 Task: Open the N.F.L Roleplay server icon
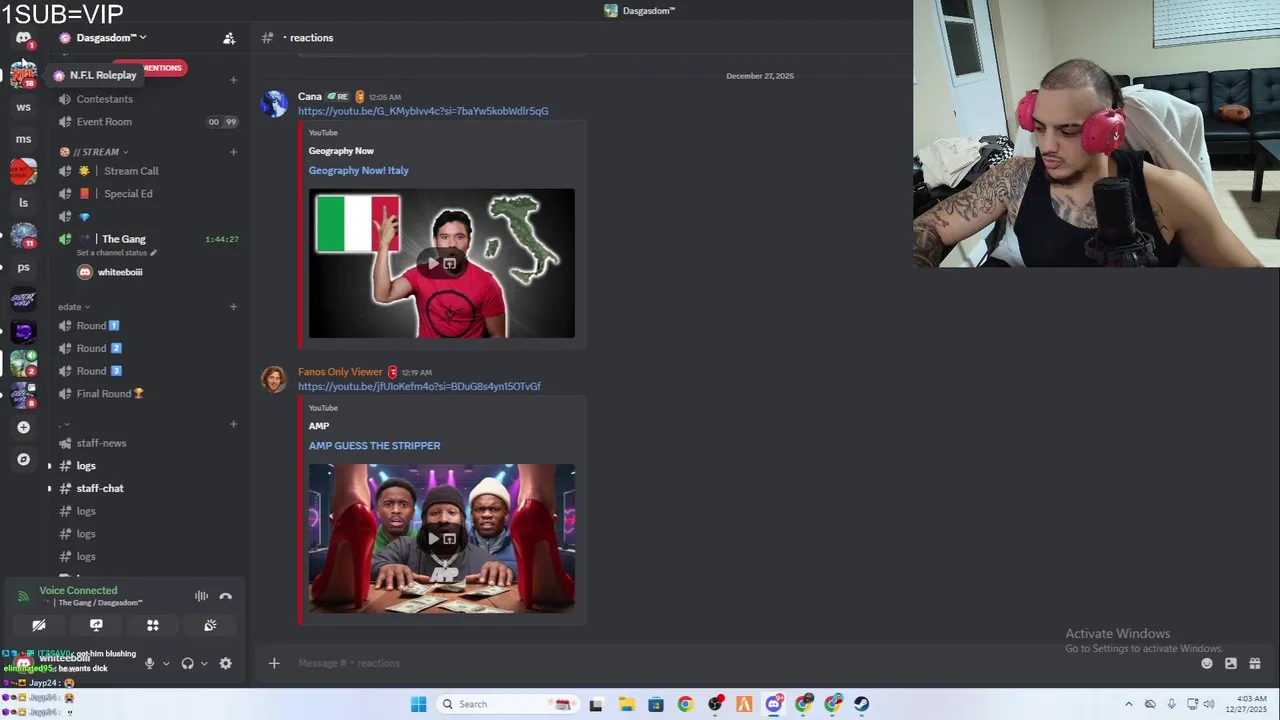pyautogui.click(x=23, y=74)
